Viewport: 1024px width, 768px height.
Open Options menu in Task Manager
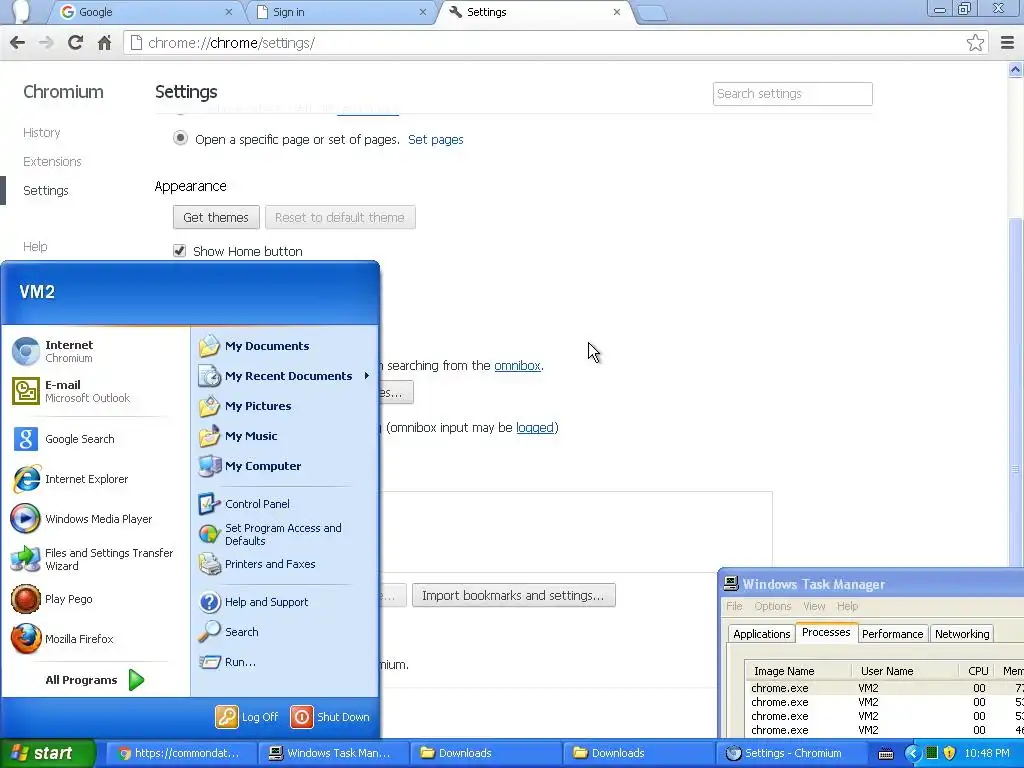[x=773, y=606]
